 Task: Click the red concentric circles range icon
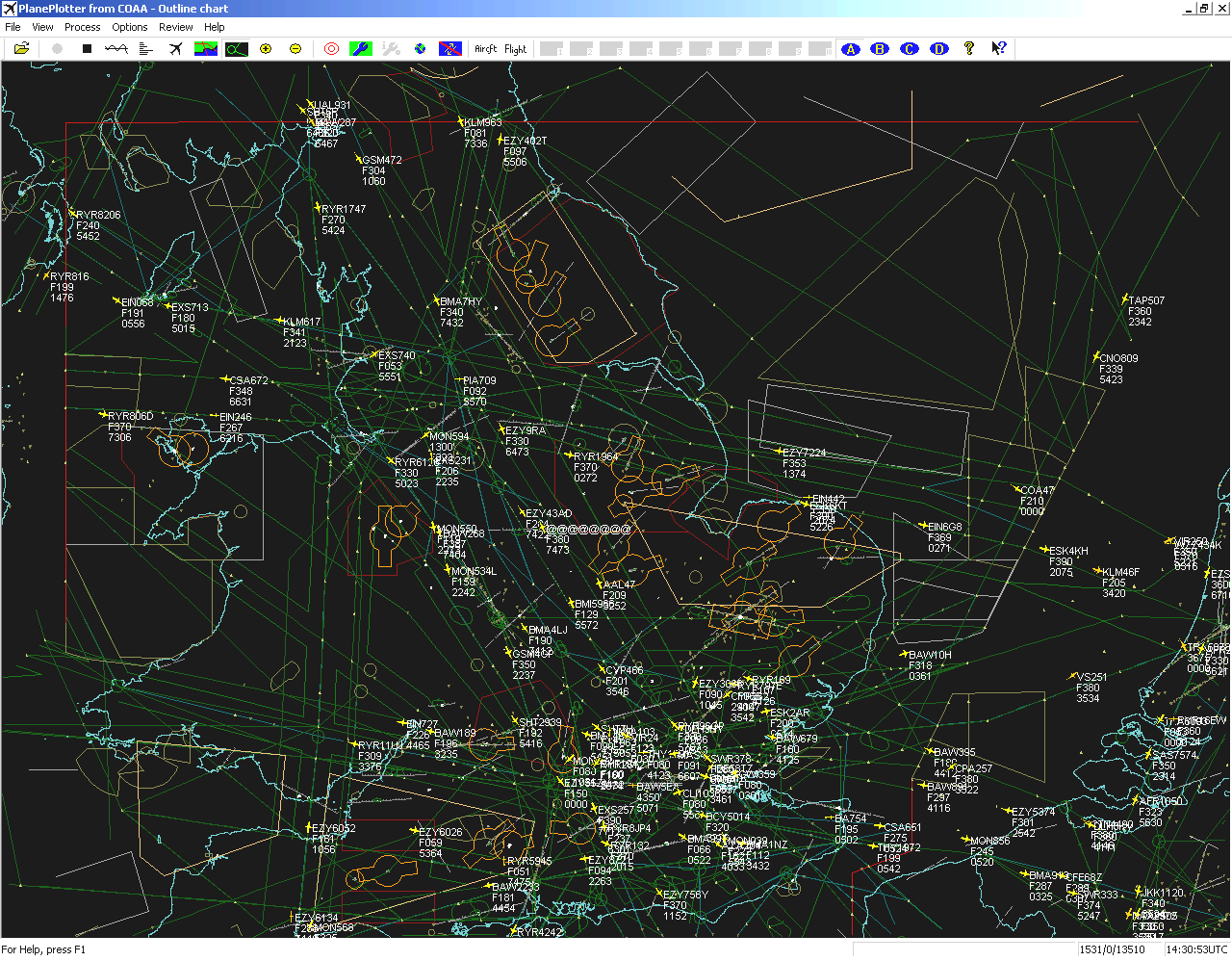pyautogui.click(x=330, y=48)
